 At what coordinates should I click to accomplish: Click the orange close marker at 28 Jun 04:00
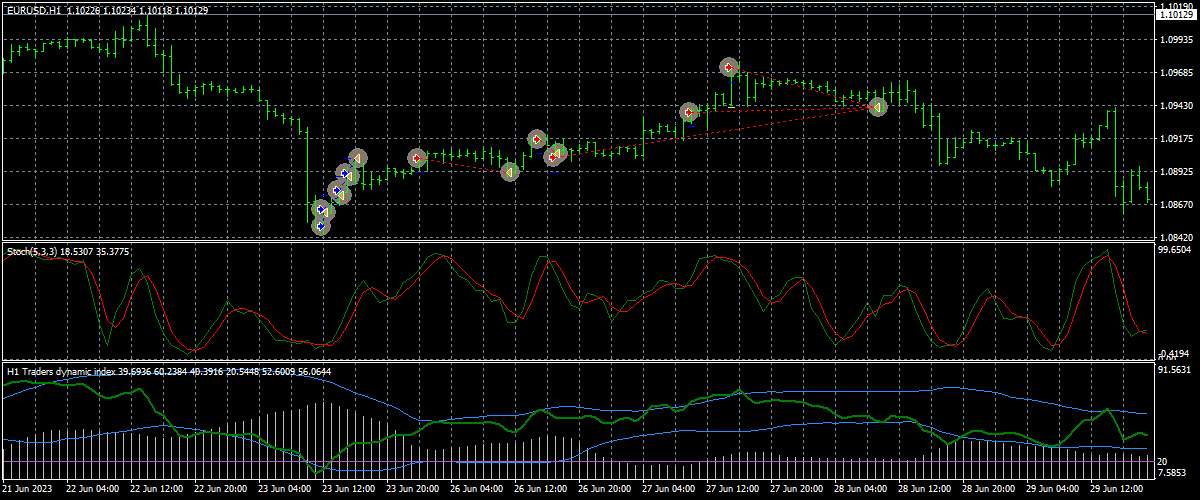(x=878, y=106)
